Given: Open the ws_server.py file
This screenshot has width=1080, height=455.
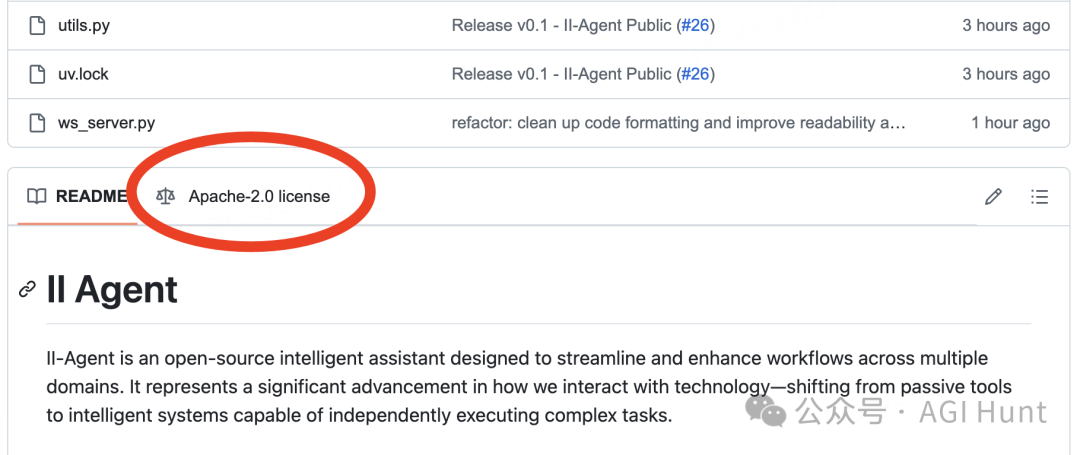Looking at the screenshot, I should (107, 123).
